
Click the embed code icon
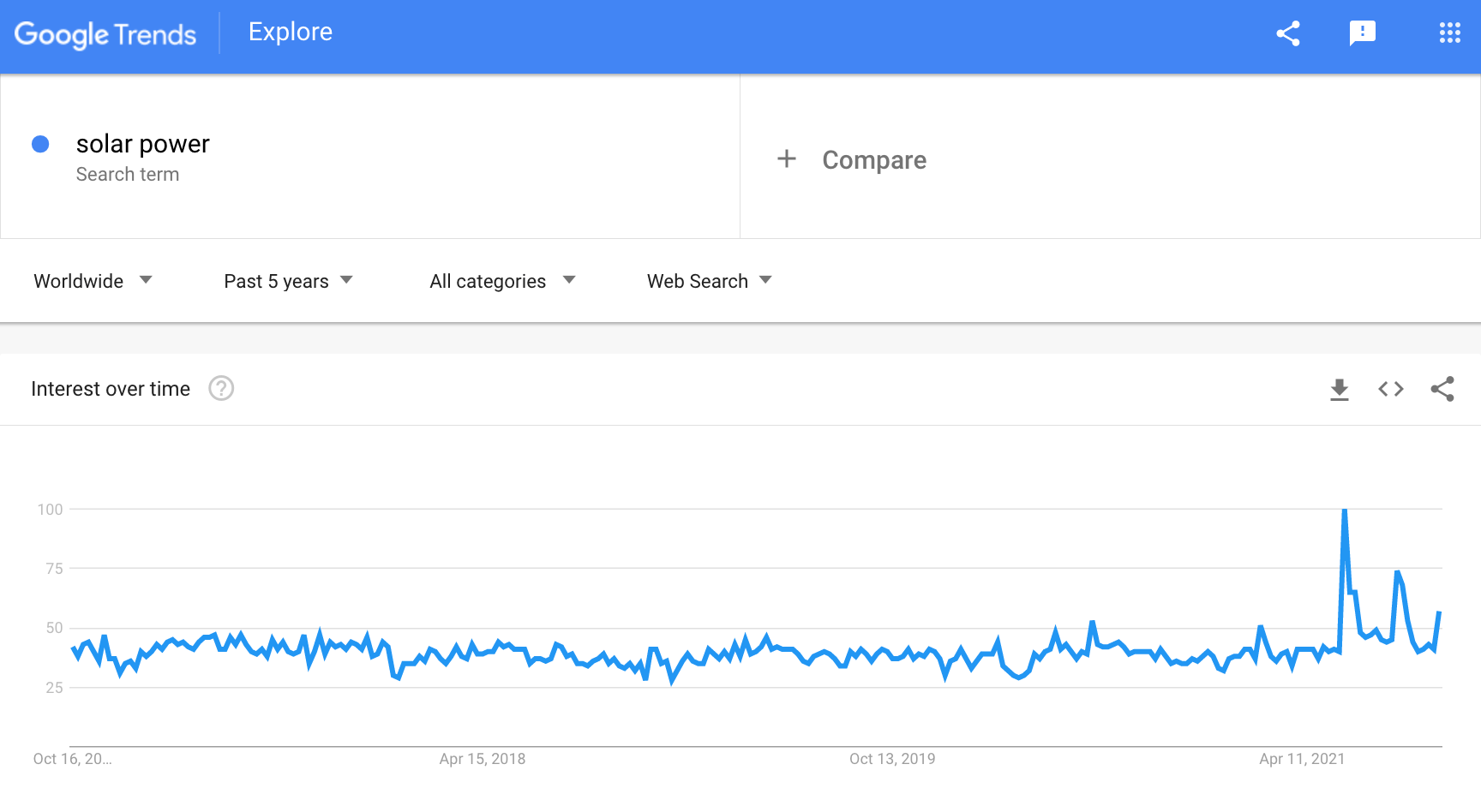[x=1390, y=389]
